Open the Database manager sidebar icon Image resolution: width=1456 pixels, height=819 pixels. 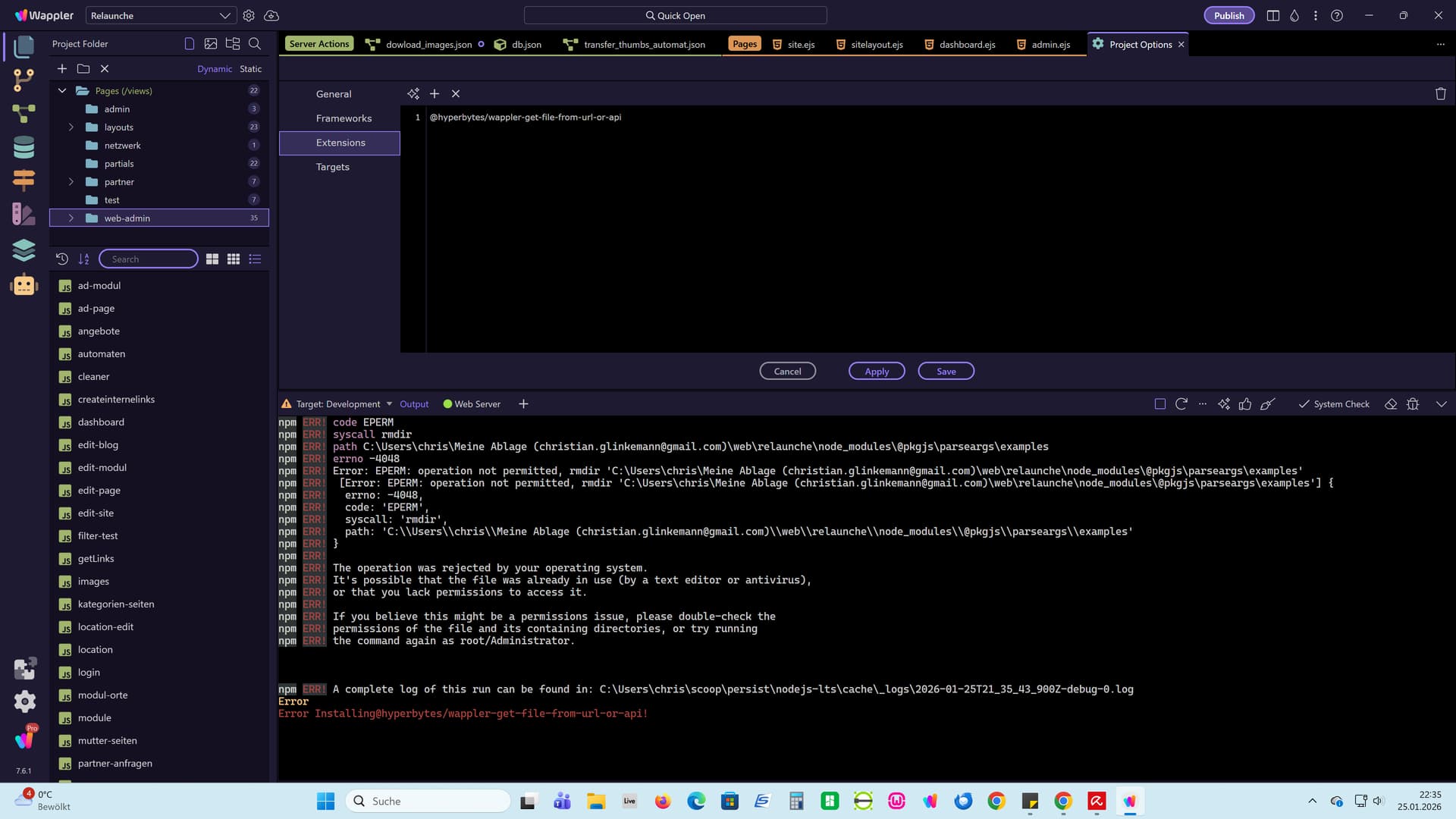pos(24,147)
